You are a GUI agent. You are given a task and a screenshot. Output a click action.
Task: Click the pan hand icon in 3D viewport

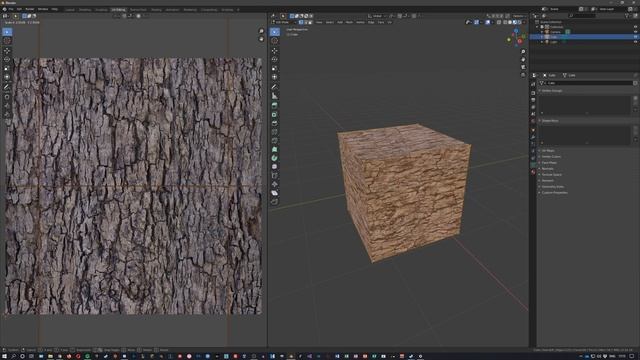523,60
